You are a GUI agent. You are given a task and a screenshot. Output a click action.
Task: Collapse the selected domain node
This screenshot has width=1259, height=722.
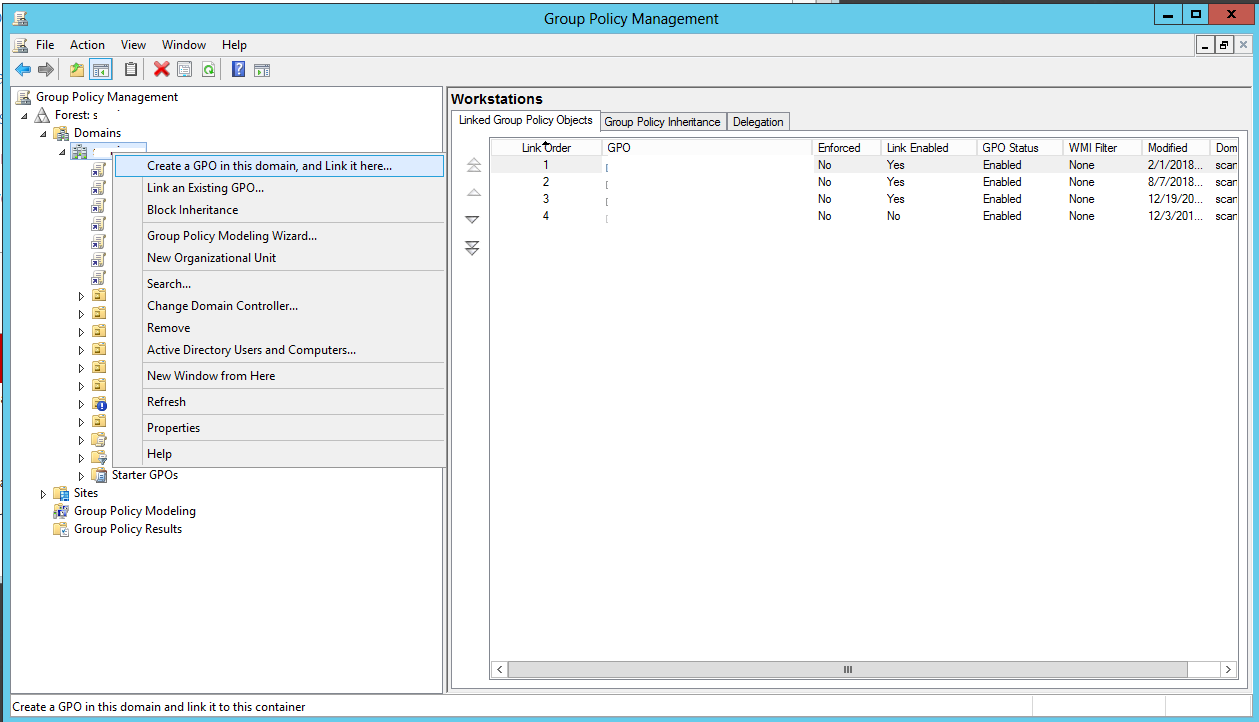click(x=62, y=152)
